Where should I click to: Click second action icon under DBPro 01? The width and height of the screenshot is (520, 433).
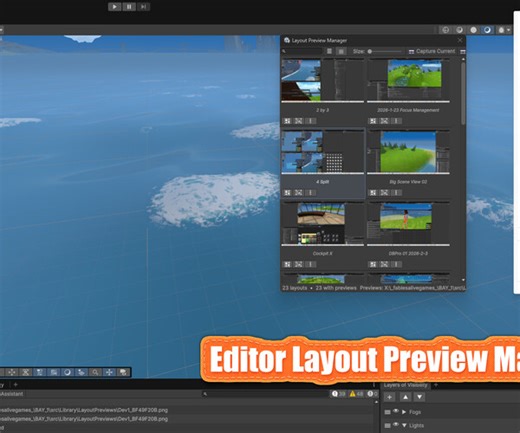pyautogui.click(x=384, y=264)
